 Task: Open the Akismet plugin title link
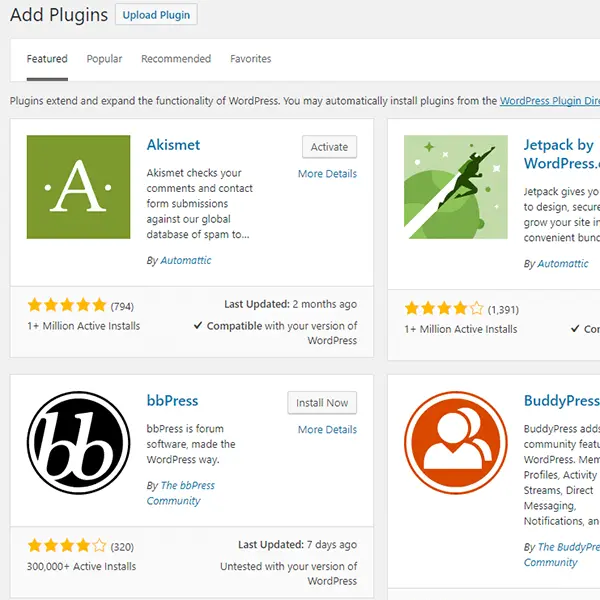tap(174, 145)
